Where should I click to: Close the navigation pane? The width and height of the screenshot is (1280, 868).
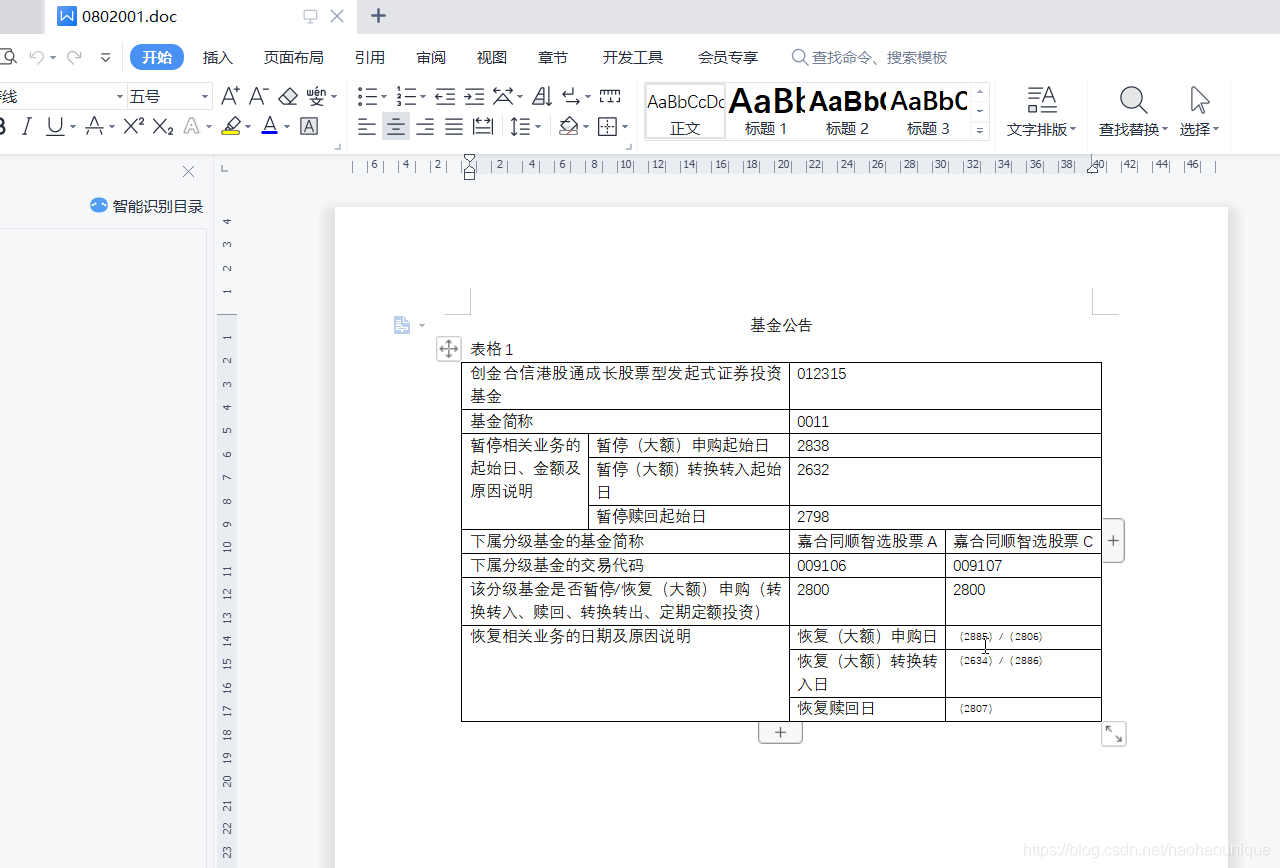188,171
